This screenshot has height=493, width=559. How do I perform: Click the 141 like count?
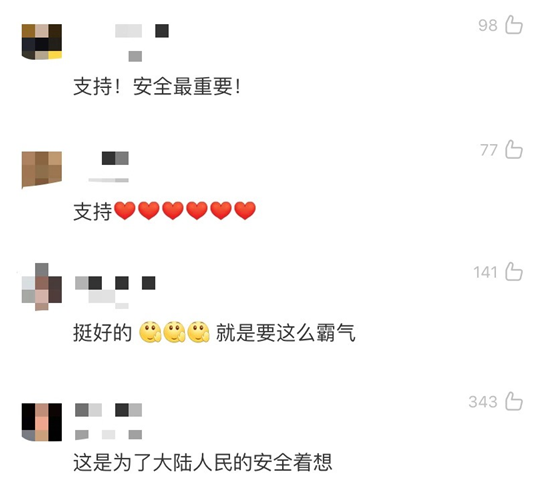click(485, 272)
